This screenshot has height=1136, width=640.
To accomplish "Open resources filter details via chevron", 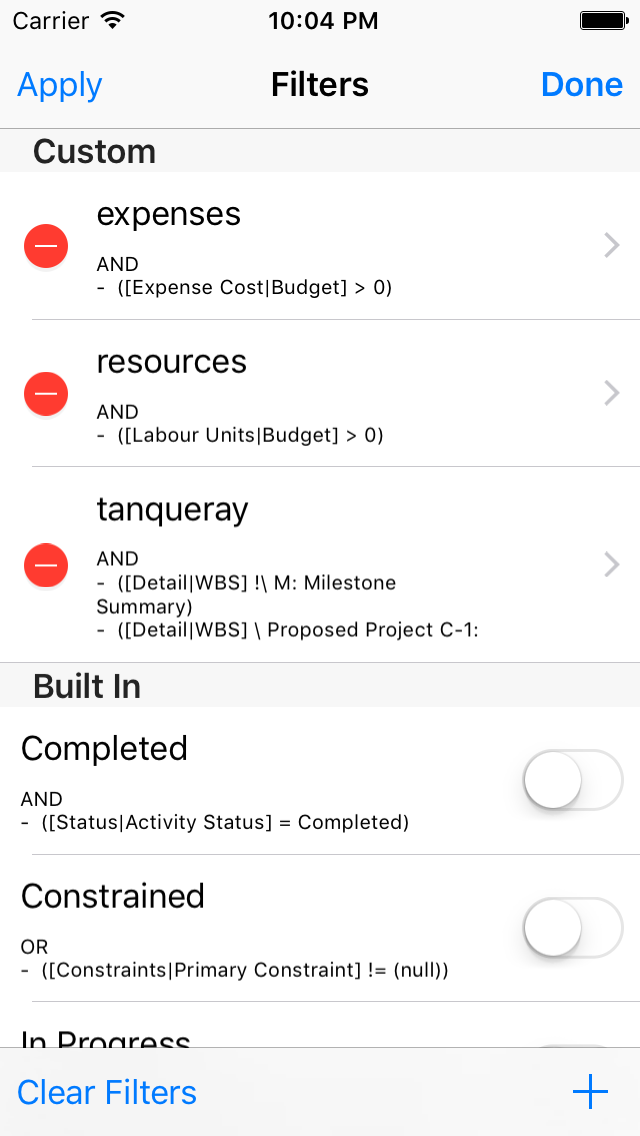I will [x=612, y=394].
